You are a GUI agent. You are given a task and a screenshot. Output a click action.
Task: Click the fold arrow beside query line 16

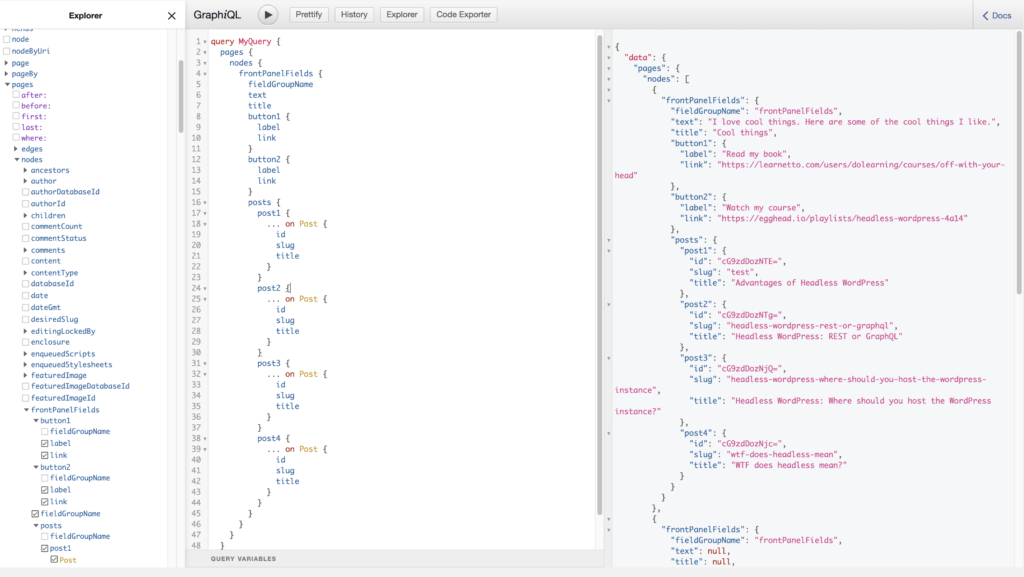click(x=205, y=203)
